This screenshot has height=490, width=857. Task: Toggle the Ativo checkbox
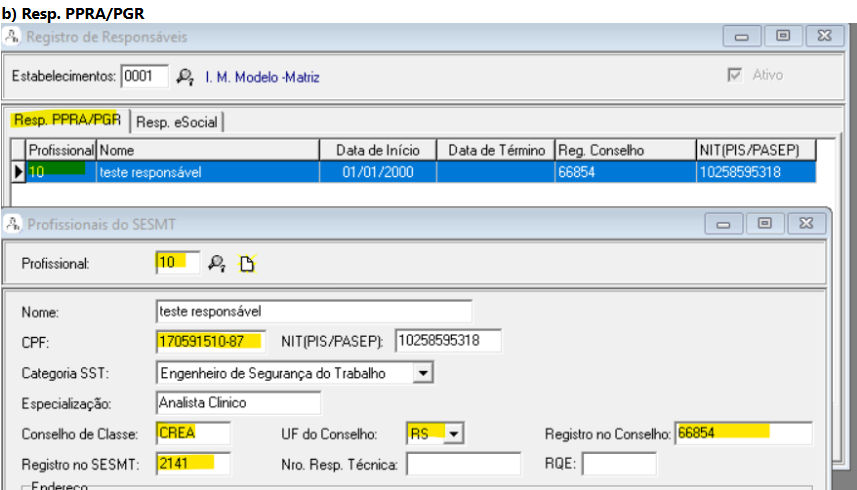[x=737, y=75]
